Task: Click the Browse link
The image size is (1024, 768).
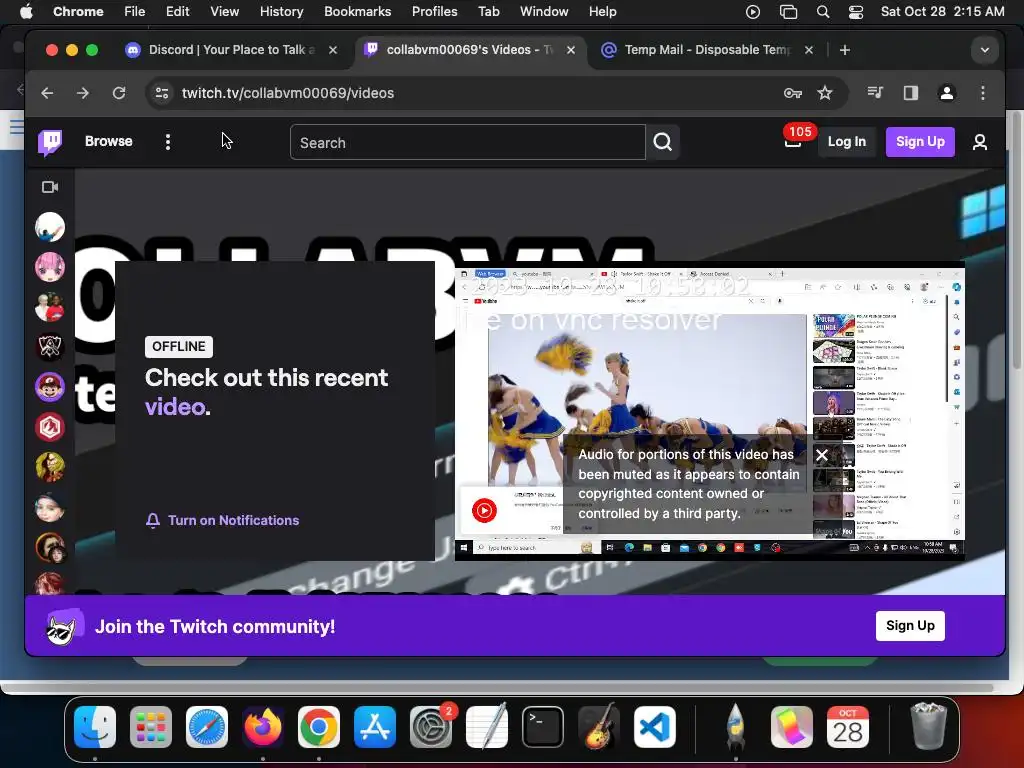Action: (108, 141)
